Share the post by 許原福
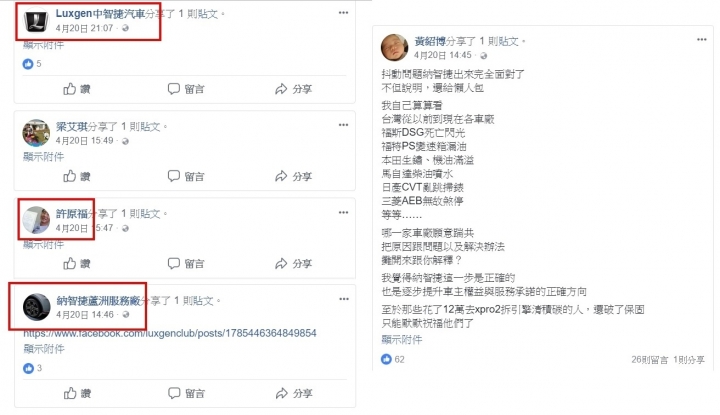The height and width of the screenshot is (415, 720). (x=293, y=264)
